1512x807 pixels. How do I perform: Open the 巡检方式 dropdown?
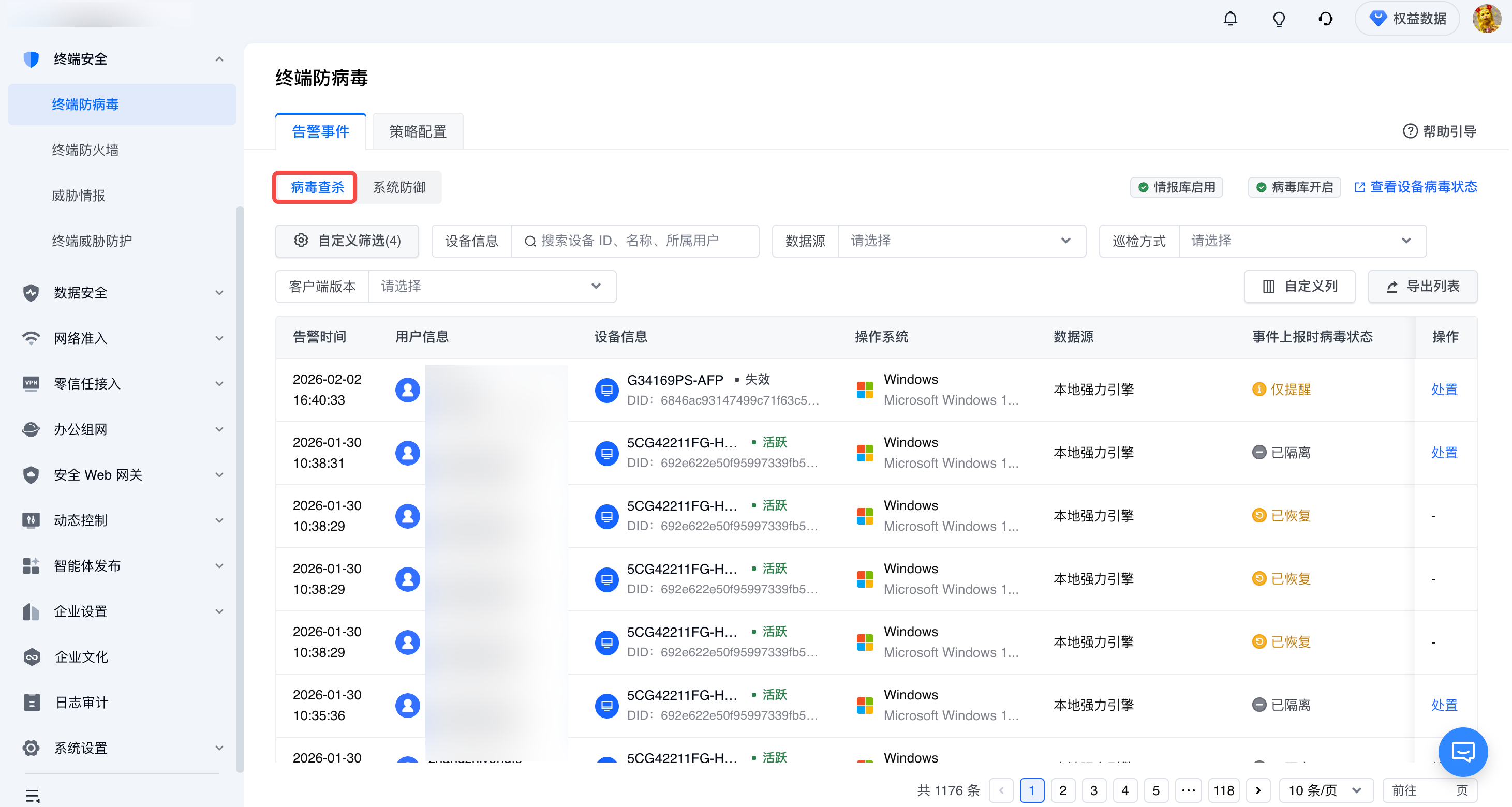(x=1302, y=241)
